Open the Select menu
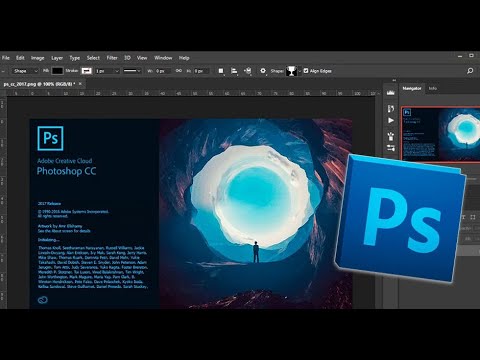Image resolution: width=480 pixels, height=360 pixels. click(93, 58)
